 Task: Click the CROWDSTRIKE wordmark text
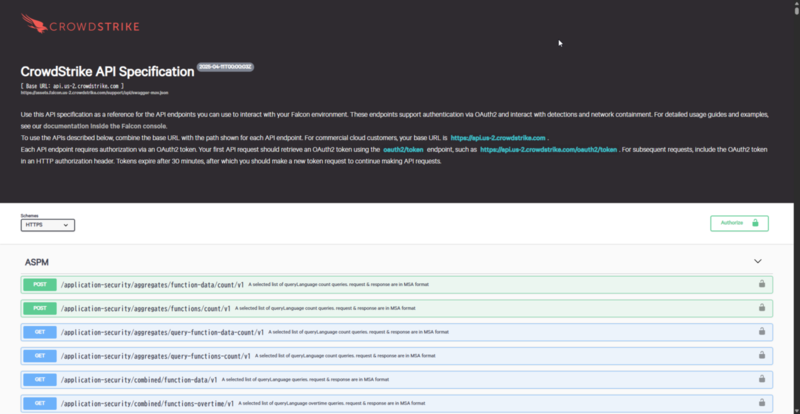point(94,27)
